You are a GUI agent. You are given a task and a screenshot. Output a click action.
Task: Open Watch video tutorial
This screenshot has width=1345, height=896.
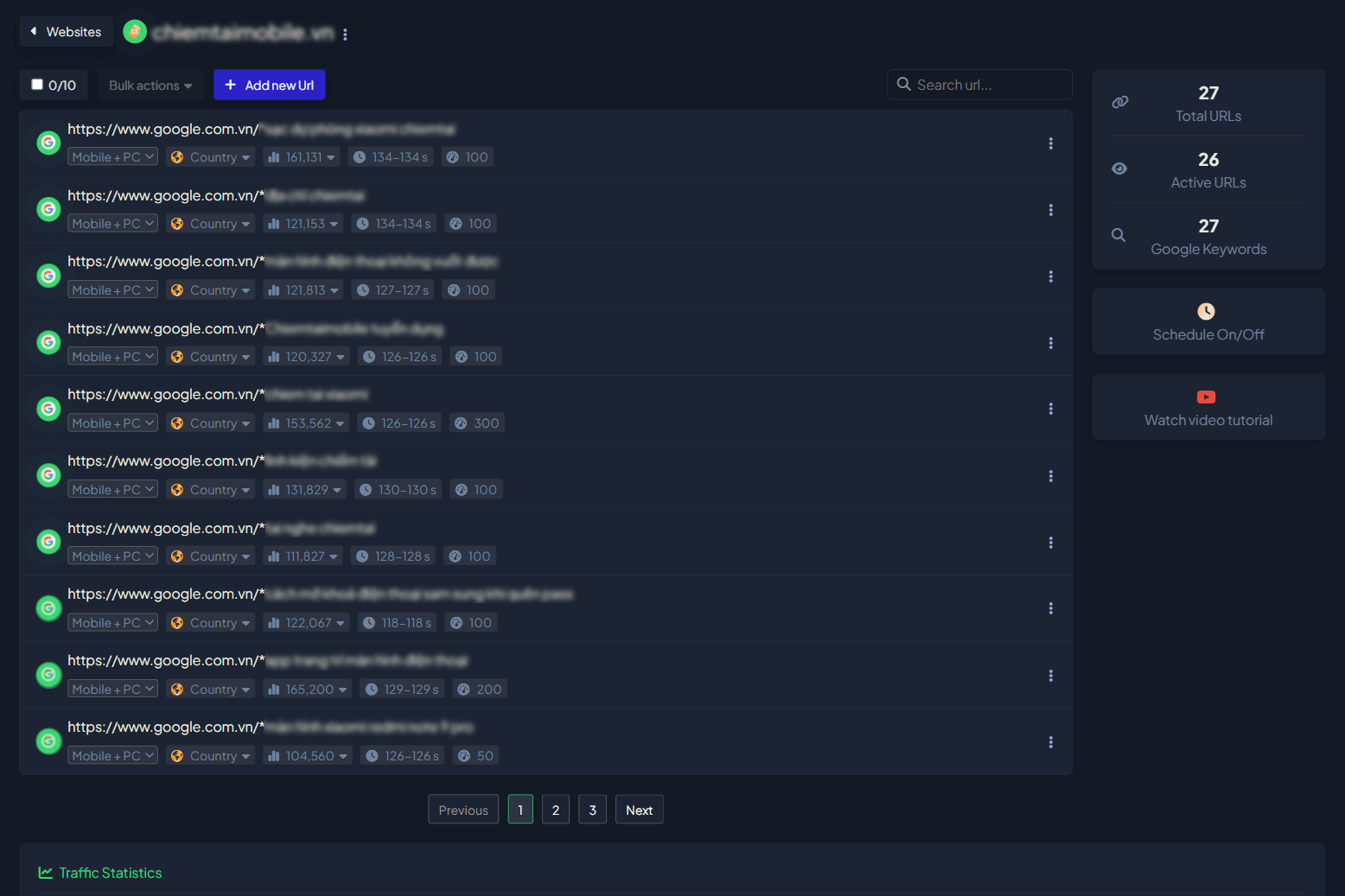pos(1208,407)
